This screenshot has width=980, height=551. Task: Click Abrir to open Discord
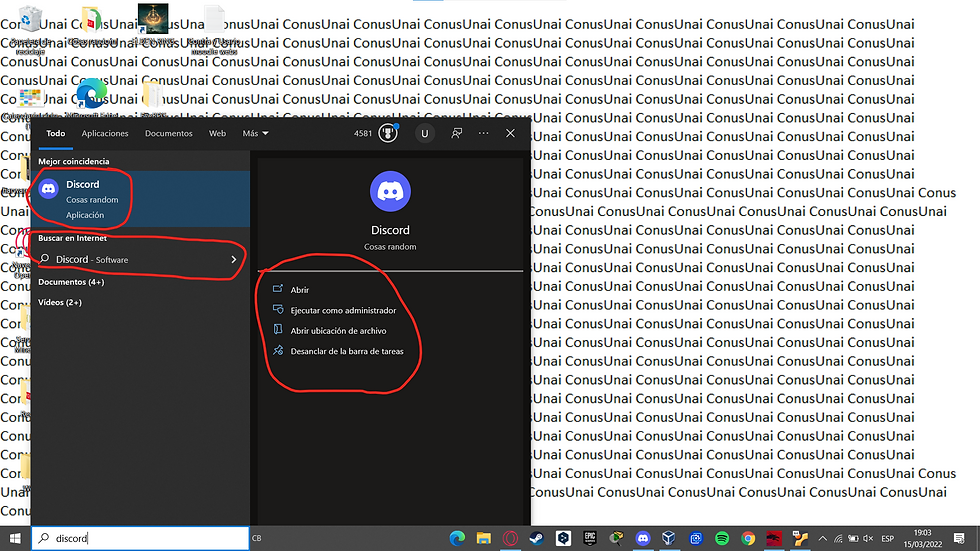(299, 290)
